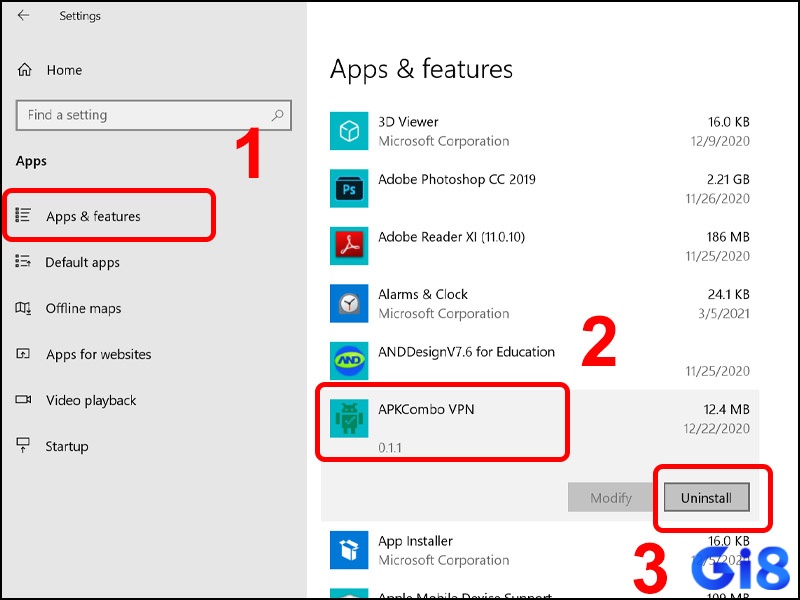
Task: Click the 3D Viewer app icon
Action: coord(349,131)
